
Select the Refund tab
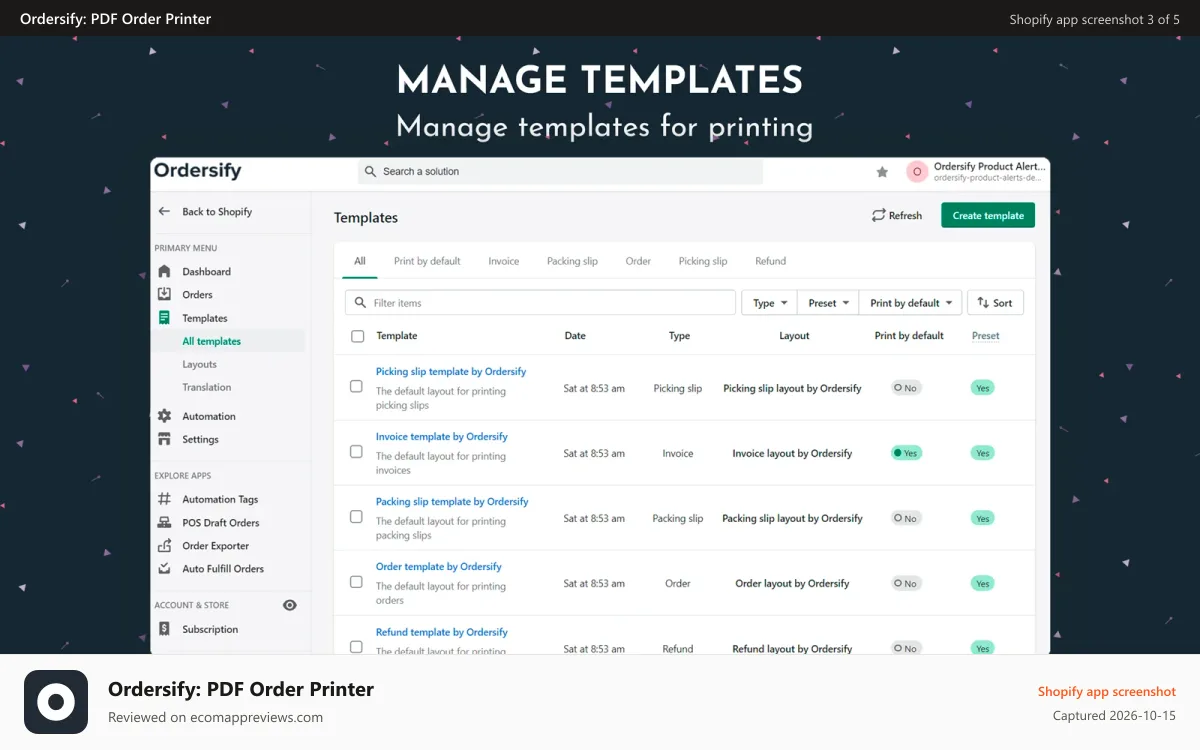point(770,261)
